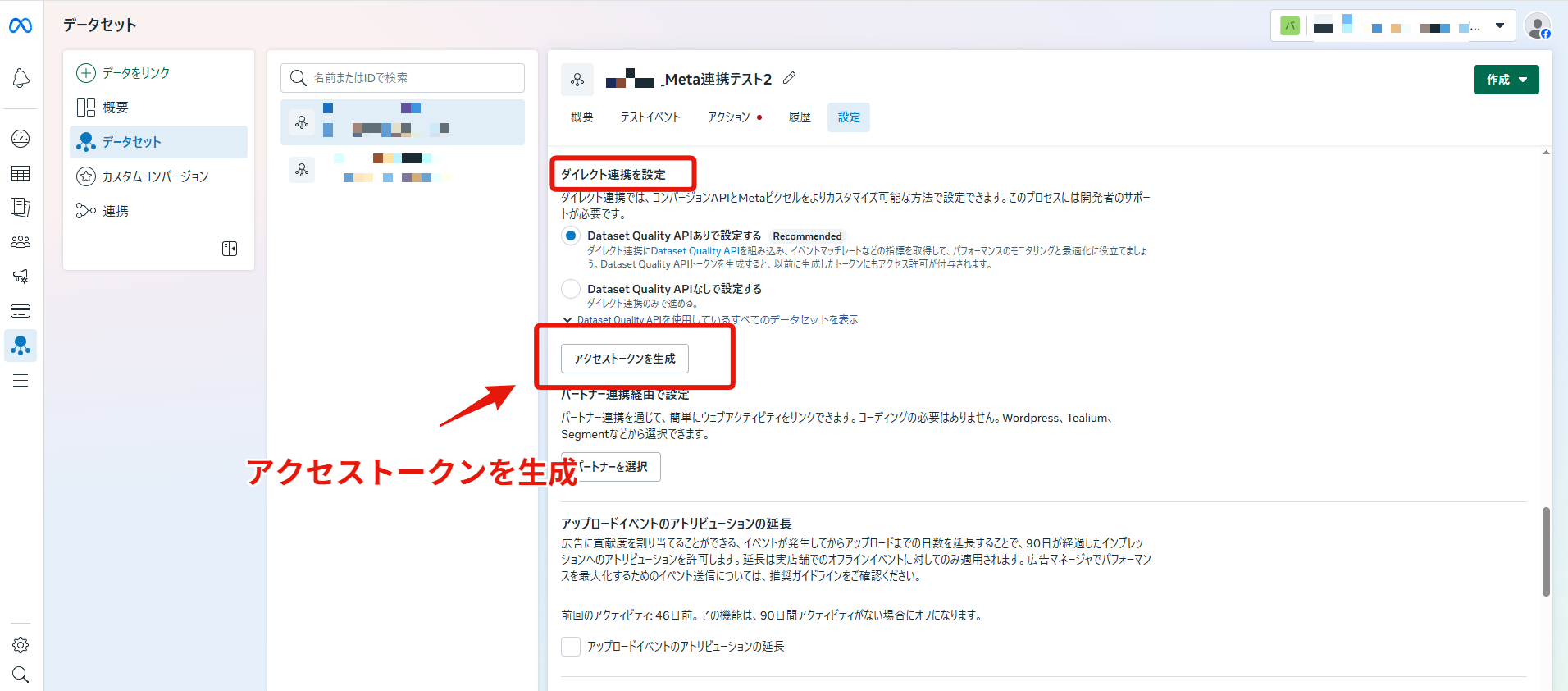Click the Meta logo icon
Screen dimensions: 1568x691
point(21,26)
